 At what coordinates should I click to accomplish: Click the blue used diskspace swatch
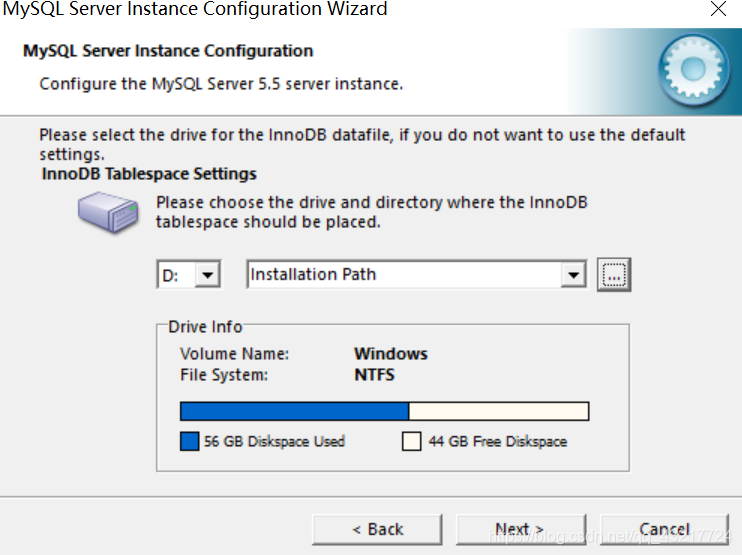[189, 441]
